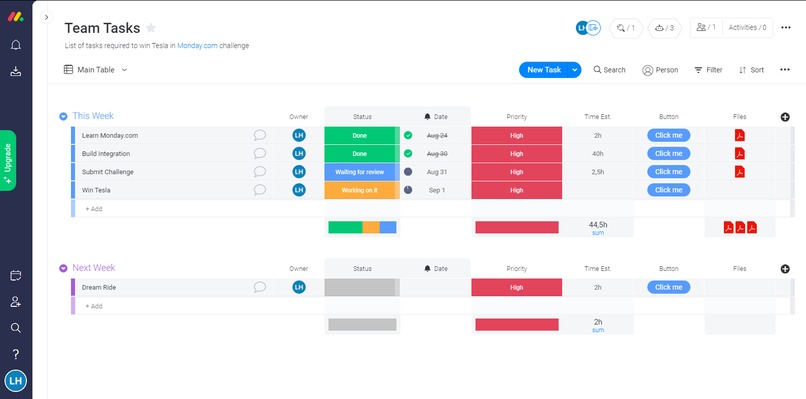The height and width of the screenshot is (399, 806).
Task: Change the Dream Ride High priority
Action: 517,287
